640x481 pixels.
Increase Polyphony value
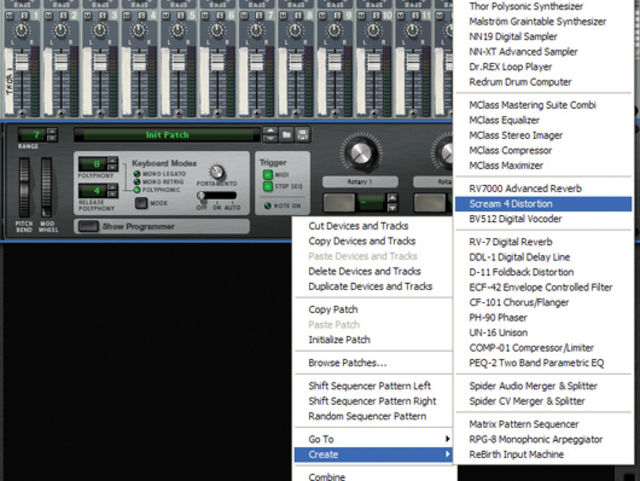(x=112, y=160)
